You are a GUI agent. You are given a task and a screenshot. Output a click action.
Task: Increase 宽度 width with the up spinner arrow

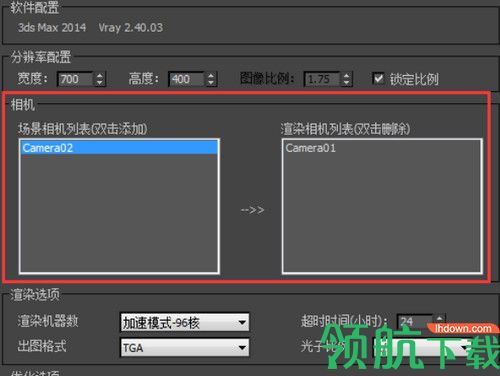point(100,76)
